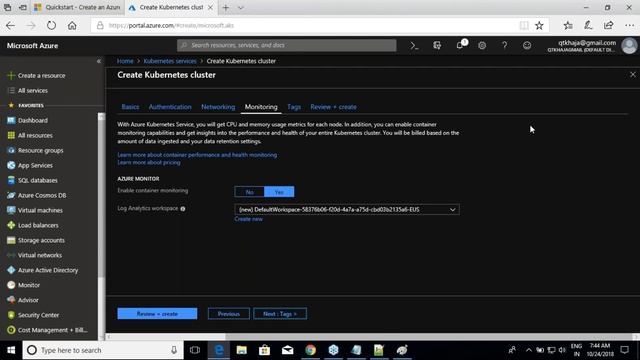Go to Kubernetes services breadcrumb
Viewport: 640px width, 360px height.
tap(170, 61)
